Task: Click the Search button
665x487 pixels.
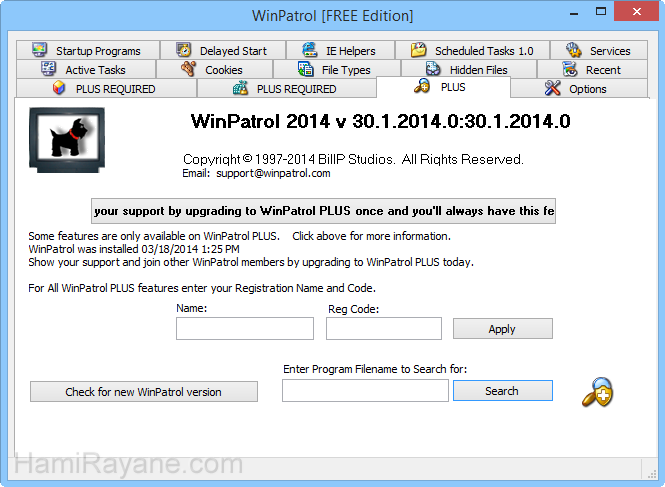Action: (503, 391)
